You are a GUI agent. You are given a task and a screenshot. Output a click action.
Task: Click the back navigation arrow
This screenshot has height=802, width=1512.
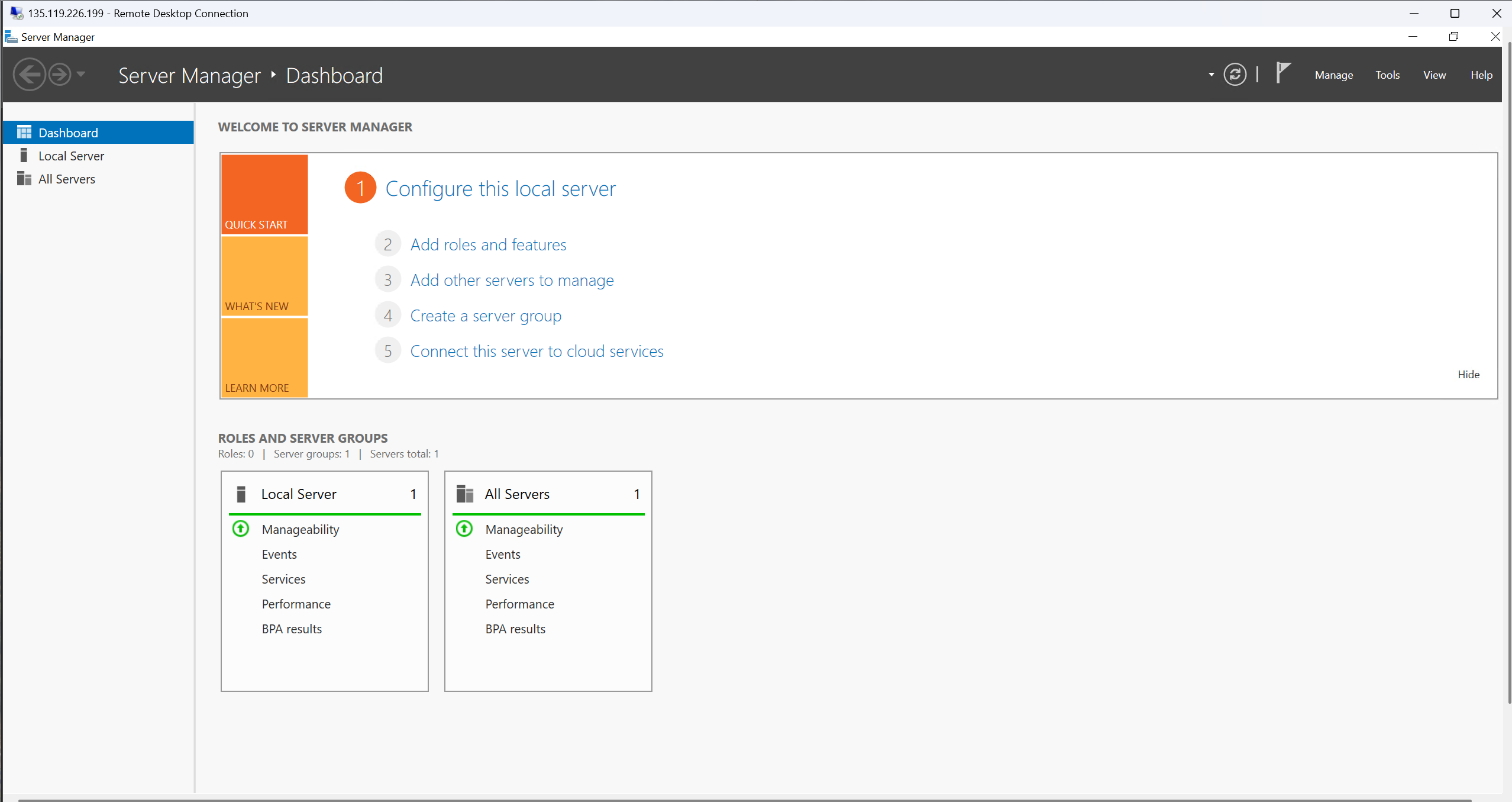[29, 74]
